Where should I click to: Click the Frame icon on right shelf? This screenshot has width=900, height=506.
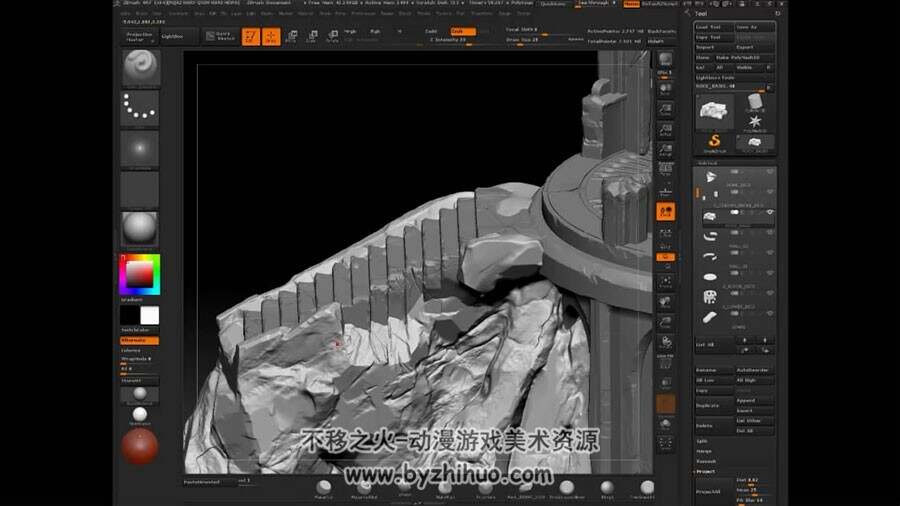pyautogui.click(x=665, y=282)
